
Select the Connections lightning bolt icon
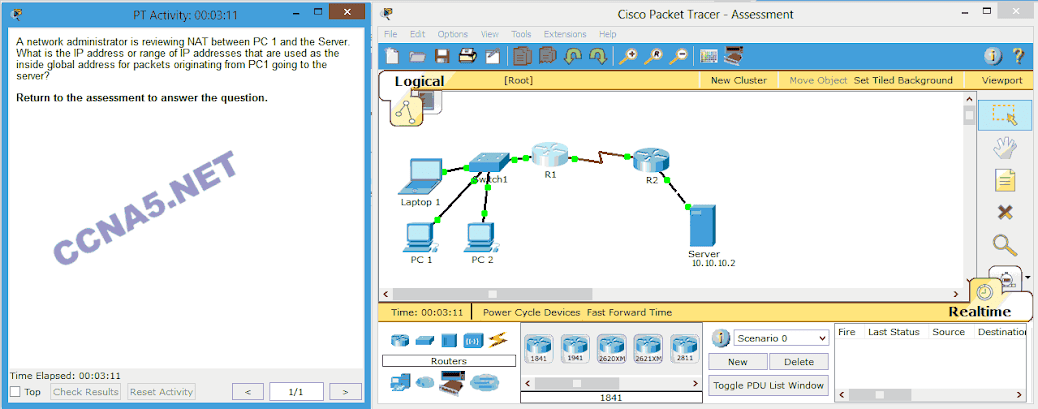498,340
